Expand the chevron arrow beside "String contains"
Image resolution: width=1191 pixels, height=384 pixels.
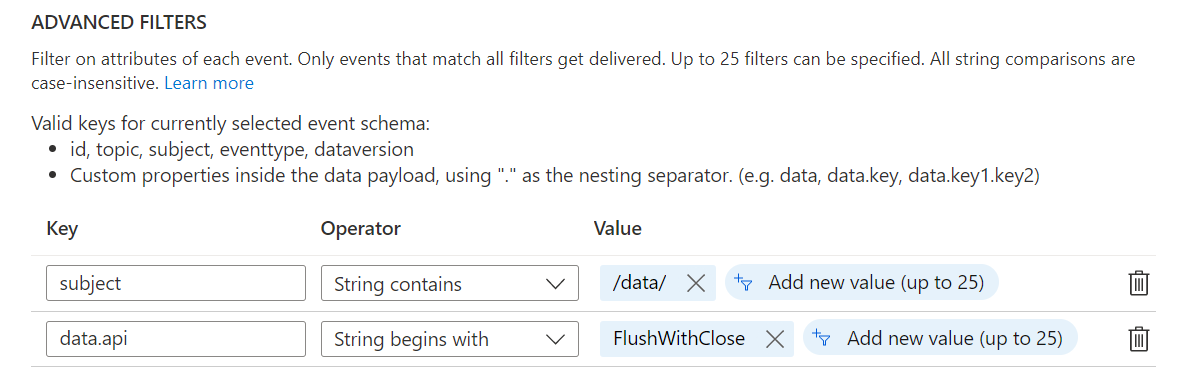(x=556, y=285)
